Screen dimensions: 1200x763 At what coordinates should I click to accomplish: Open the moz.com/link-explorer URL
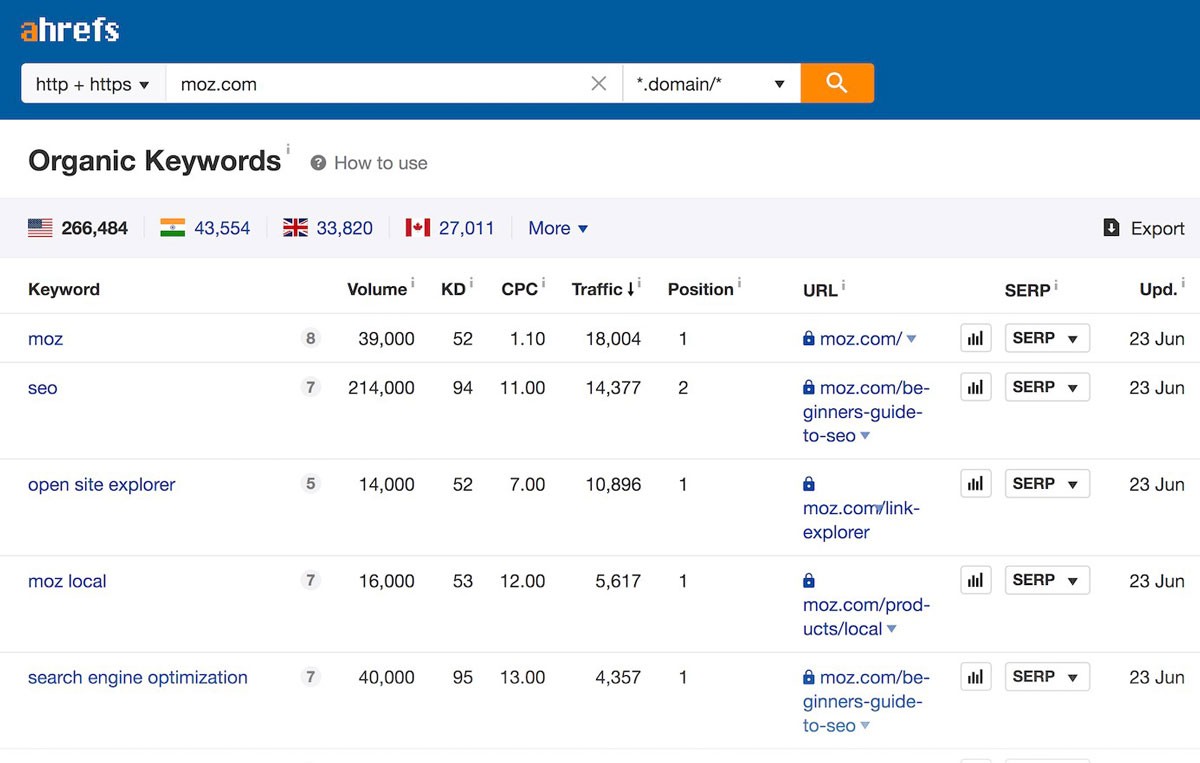pyautogui.click(x=861, y=520)
